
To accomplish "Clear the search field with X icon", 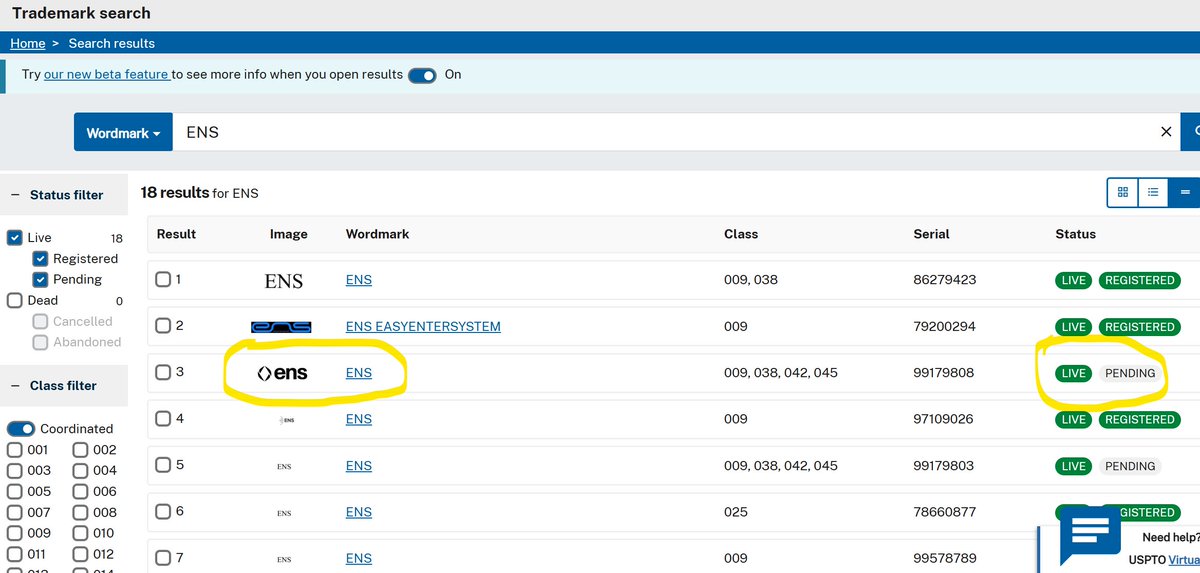I will click(1166, 132).
